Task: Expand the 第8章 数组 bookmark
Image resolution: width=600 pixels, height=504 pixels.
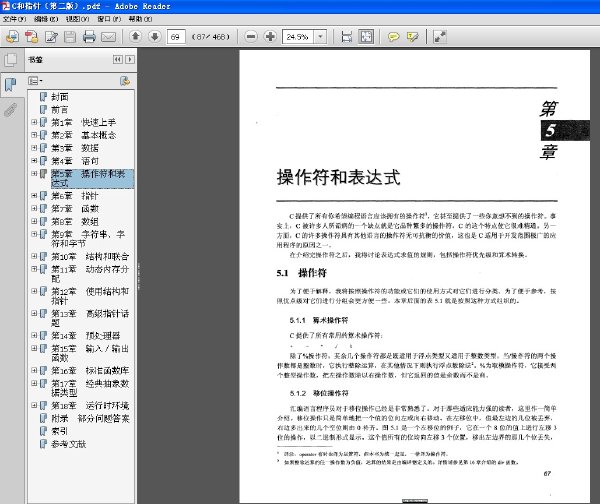Action: click(x=34, y=221)
